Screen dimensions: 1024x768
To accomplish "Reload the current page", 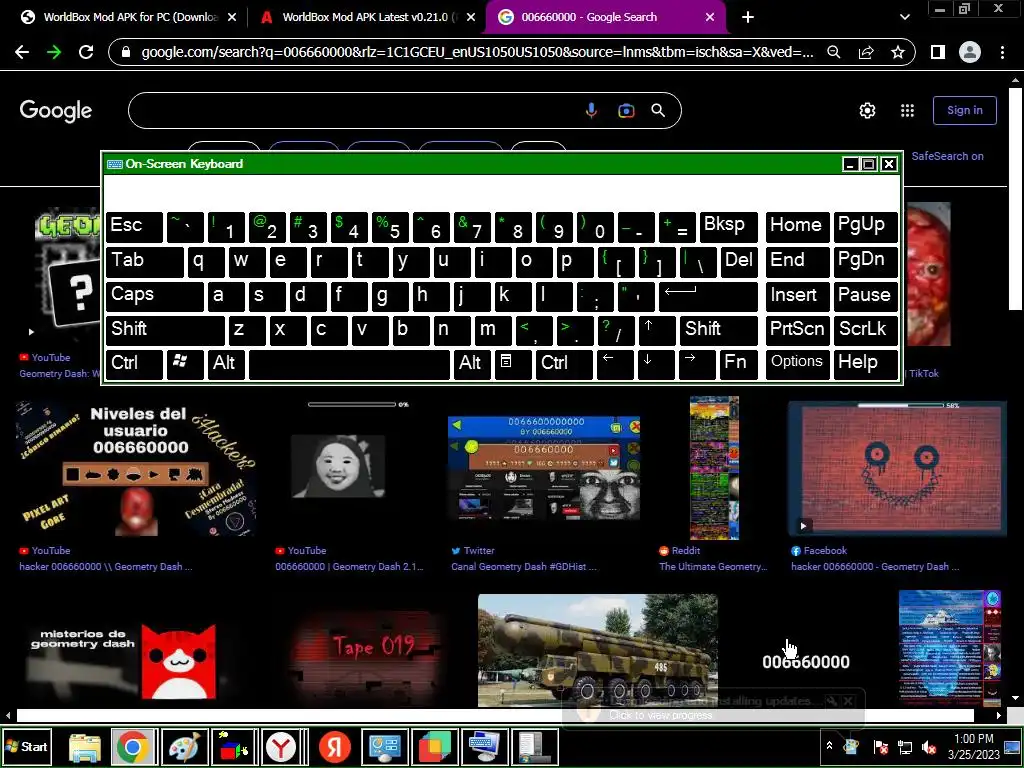I will (x=86, y=52).
